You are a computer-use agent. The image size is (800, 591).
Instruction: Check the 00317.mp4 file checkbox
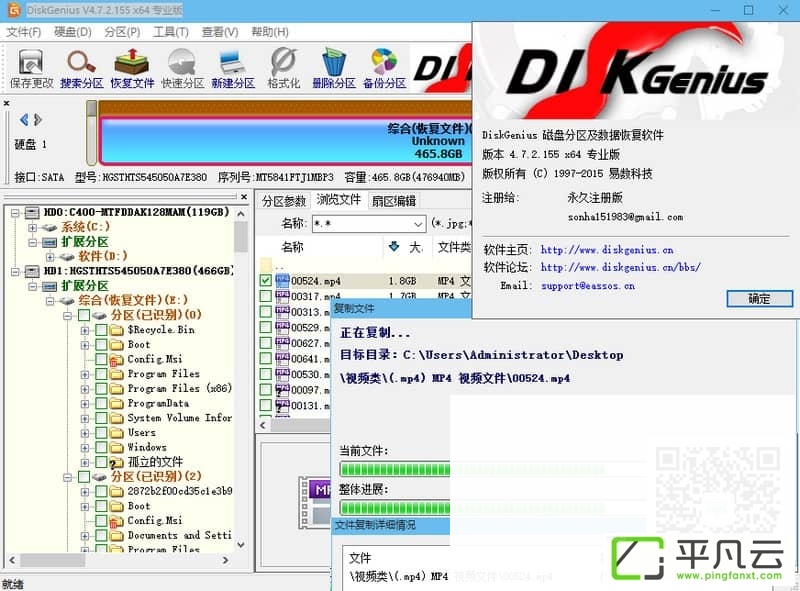(x=265, y=296)
